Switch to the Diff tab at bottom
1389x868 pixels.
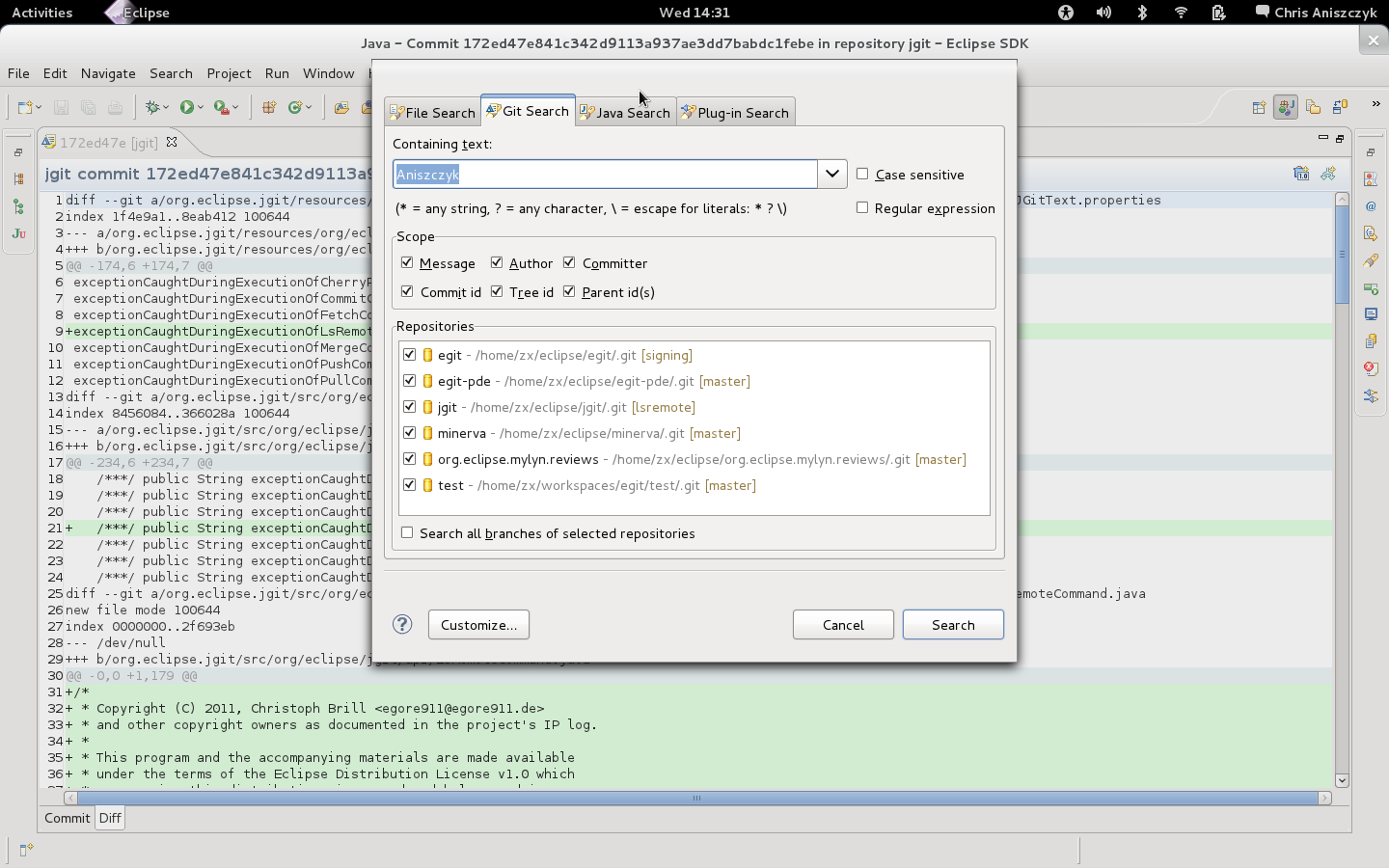tap(110, 818)
